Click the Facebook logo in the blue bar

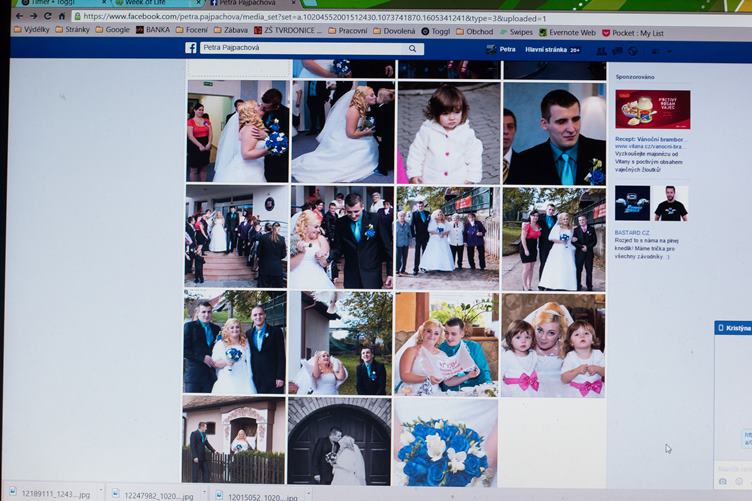(191, 48)
